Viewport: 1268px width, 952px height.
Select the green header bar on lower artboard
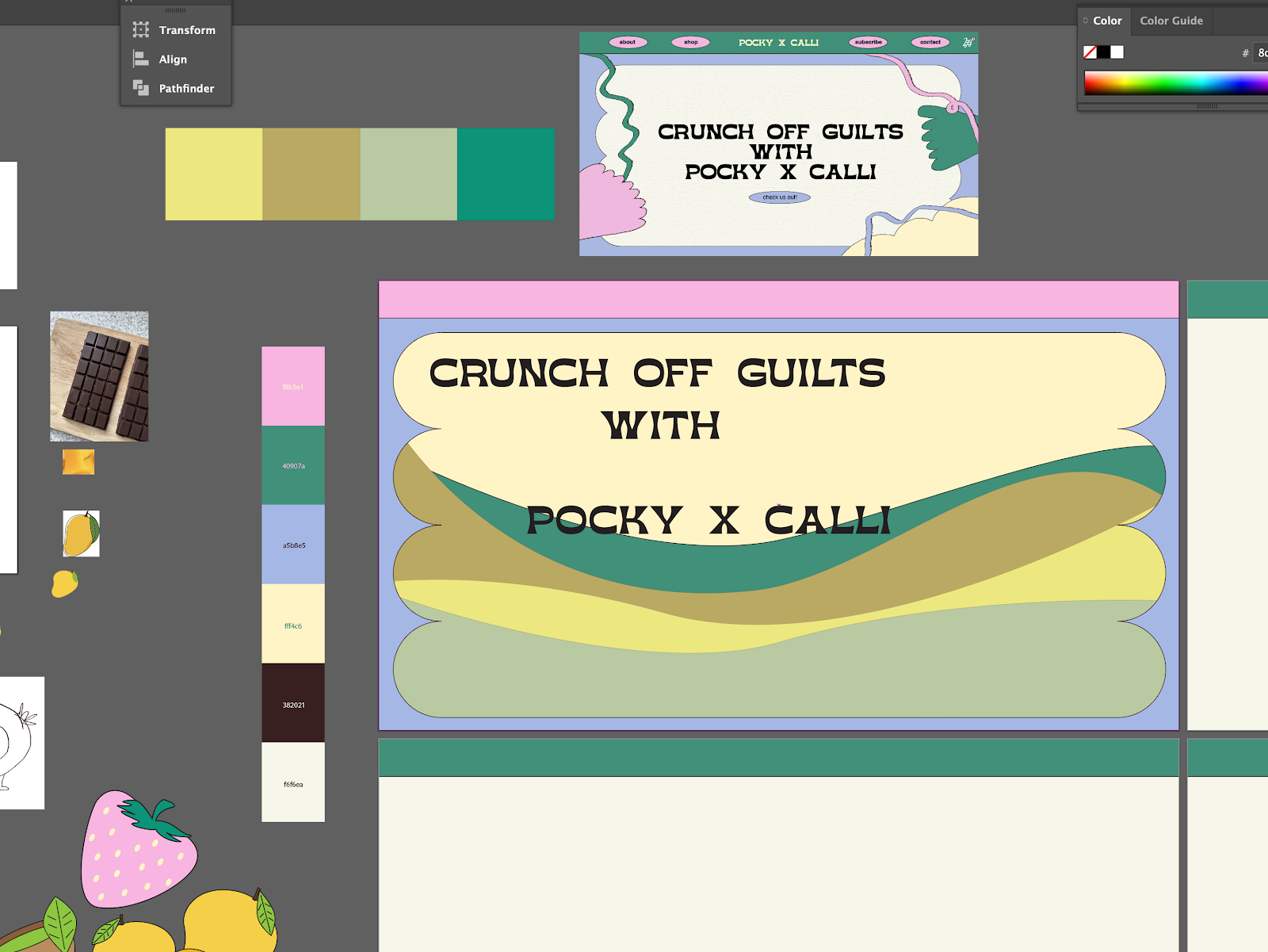point(778,758)
